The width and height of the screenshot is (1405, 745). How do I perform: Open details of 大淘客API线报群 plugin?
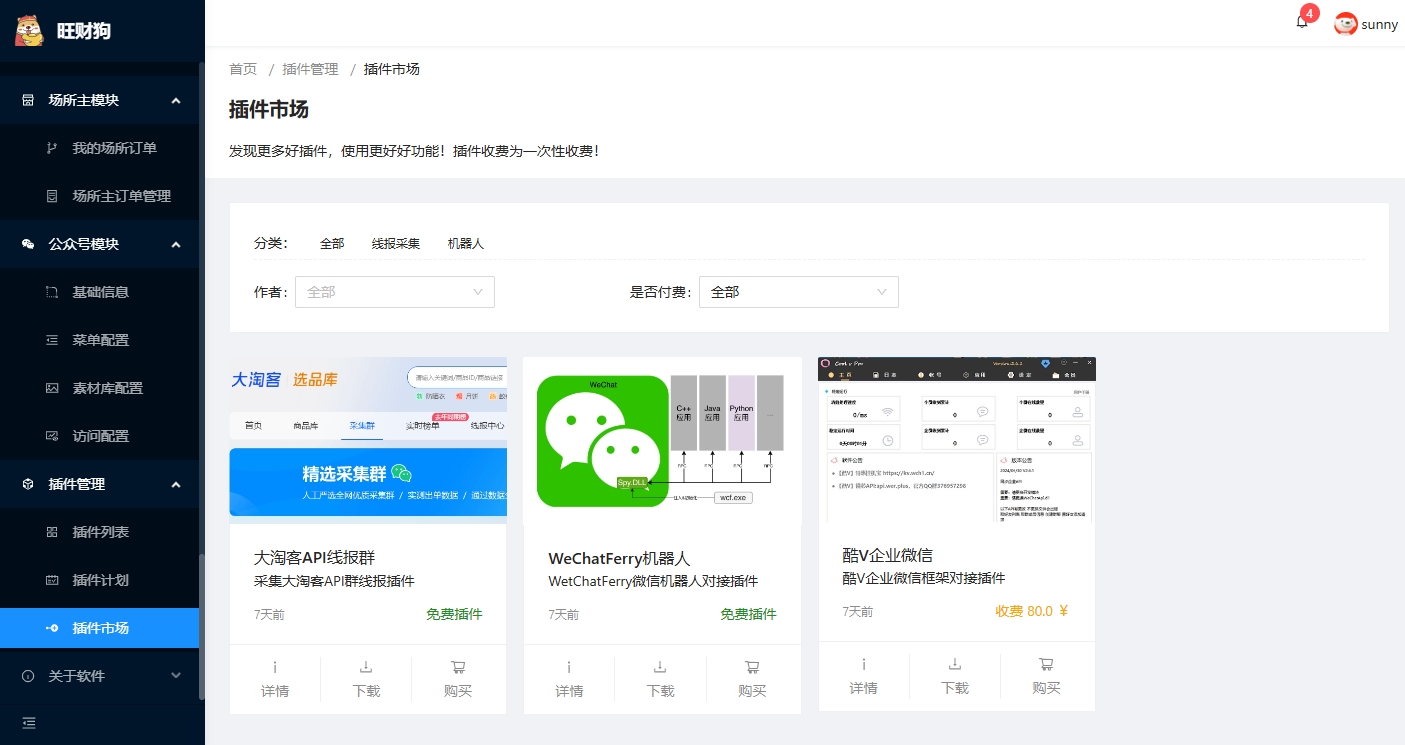click(275, 679)
